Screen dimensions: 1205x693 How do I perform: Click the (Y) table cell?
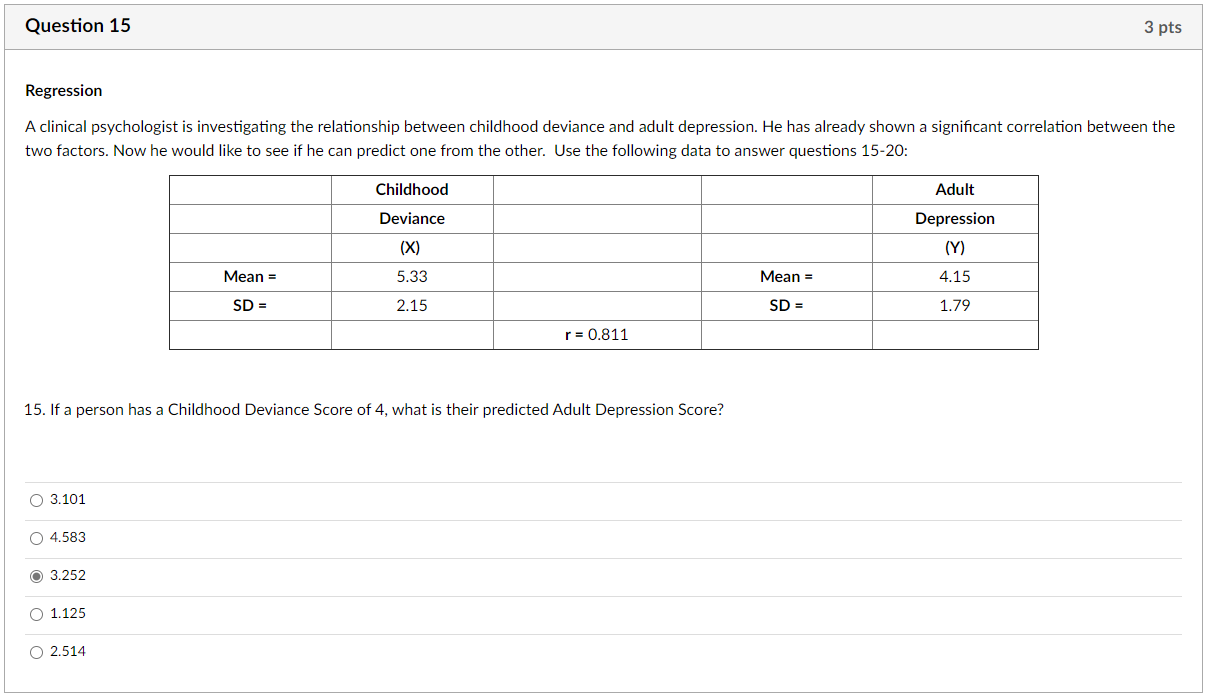point(955,248)
